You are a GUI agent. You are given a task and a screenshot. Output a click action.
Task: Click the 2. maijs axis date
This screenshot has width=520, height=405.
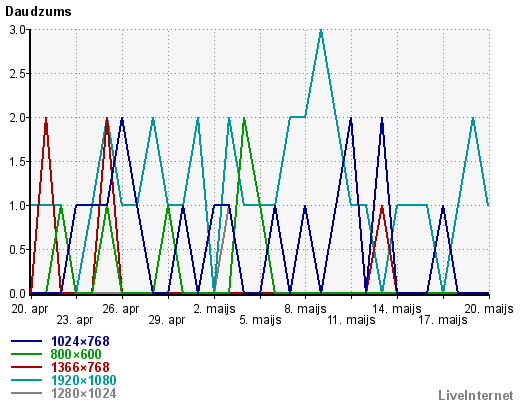tap(214, 309)
